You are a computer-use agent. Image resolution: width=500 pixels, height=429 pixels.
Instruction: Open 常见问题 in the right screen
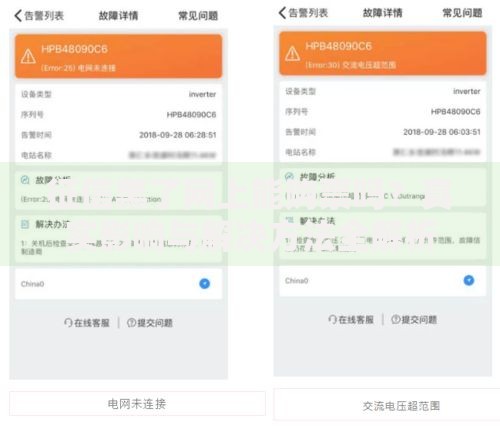click(x=462, y=13)
